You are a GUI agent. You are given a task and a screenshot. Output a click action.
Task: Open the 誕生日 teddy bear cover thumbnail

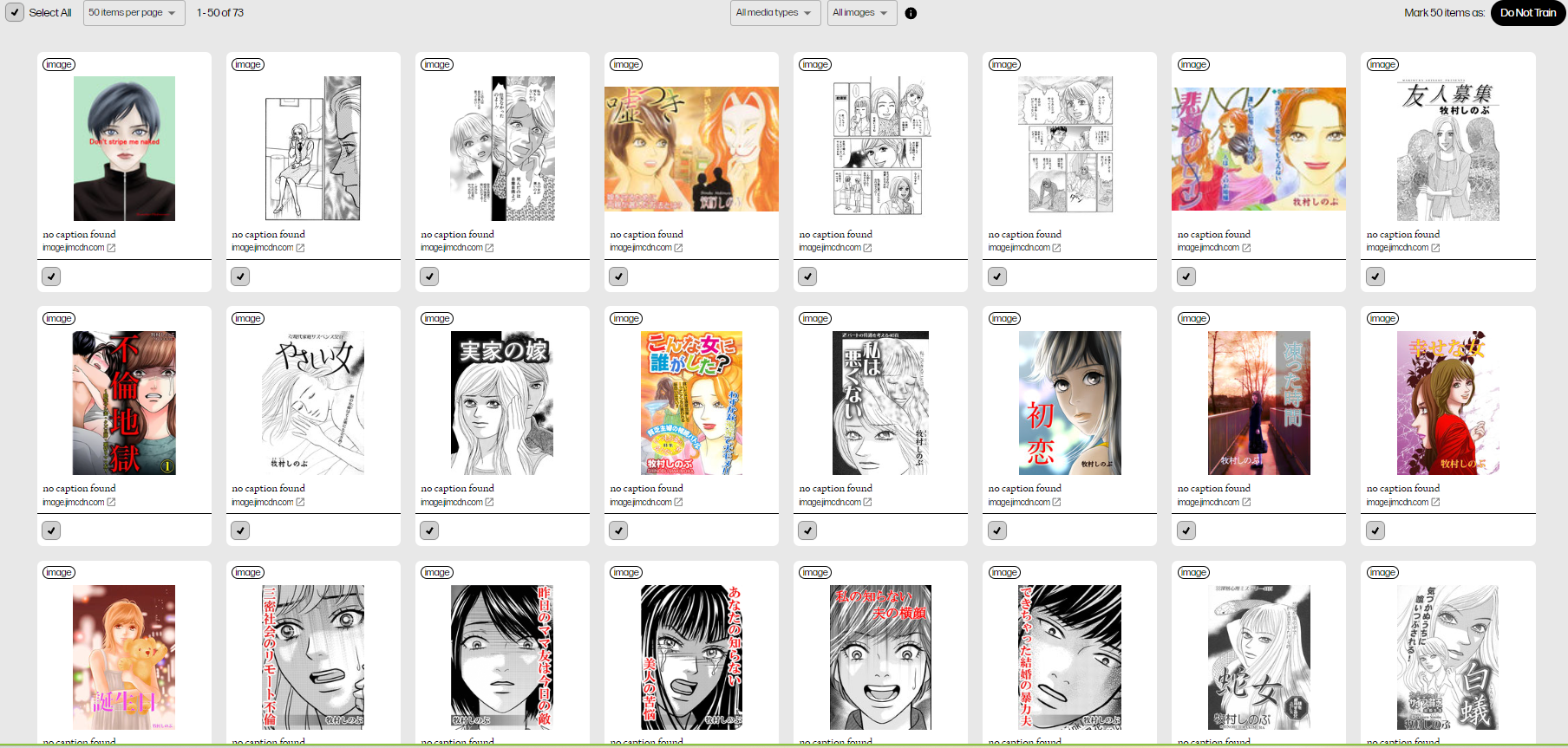124,657
